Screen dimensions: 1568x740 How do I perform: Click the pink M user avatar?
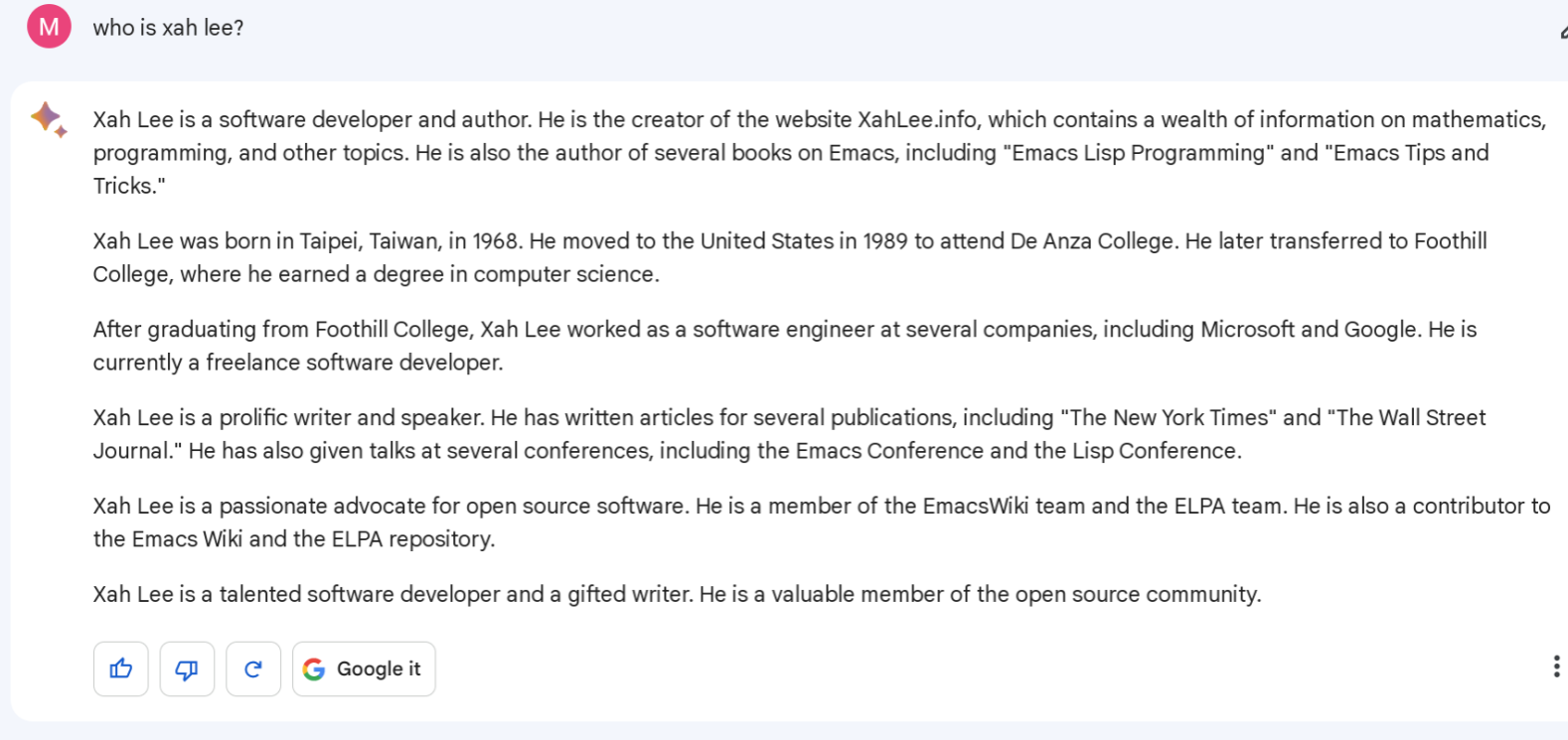(49, 27)
